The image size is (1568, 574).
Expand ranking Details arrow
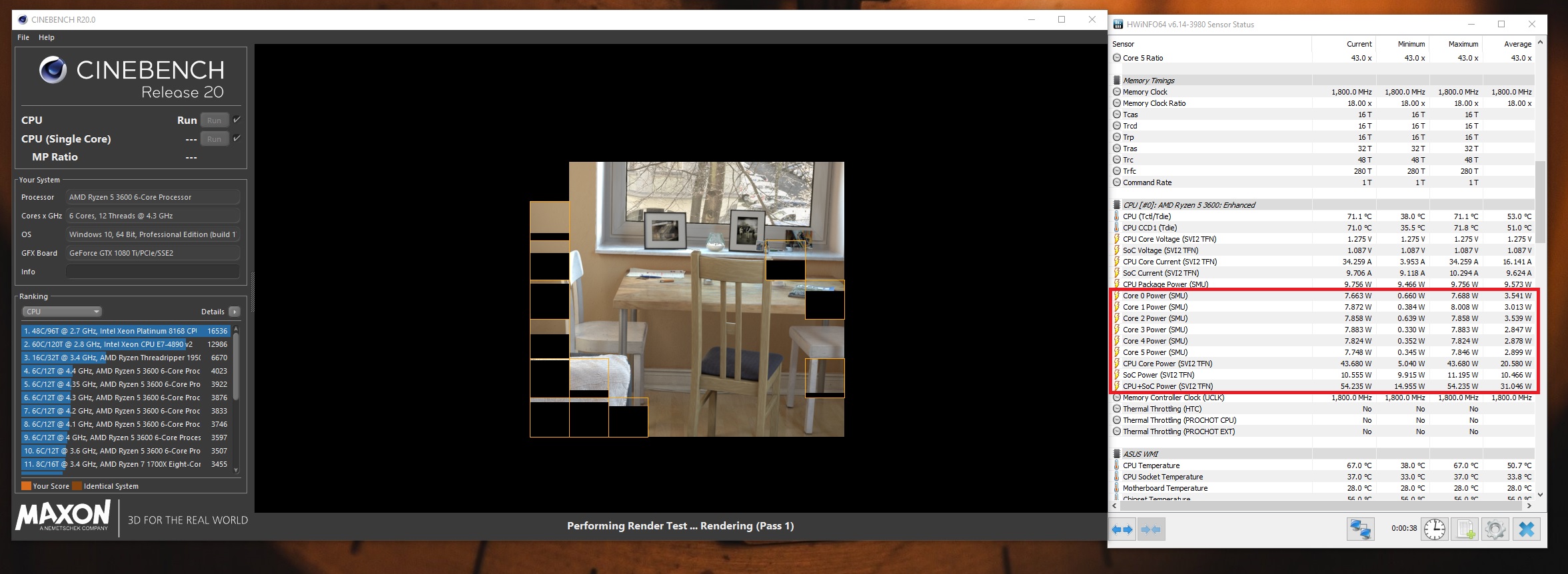point(235,312)
